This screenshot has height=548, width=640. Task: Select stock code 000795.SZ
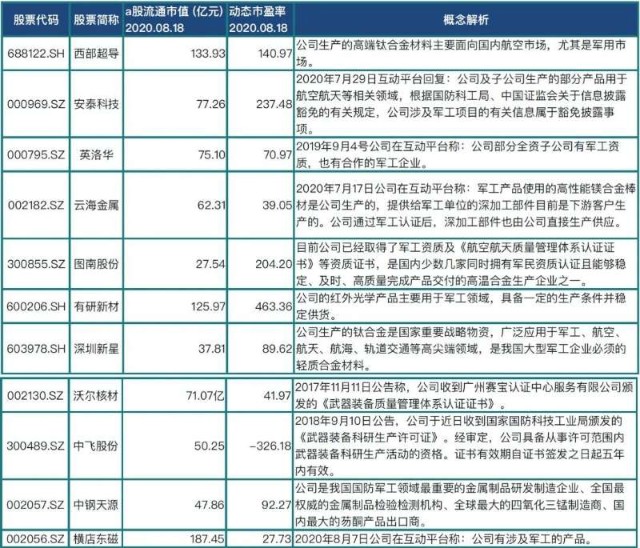[x=36, y=155]
